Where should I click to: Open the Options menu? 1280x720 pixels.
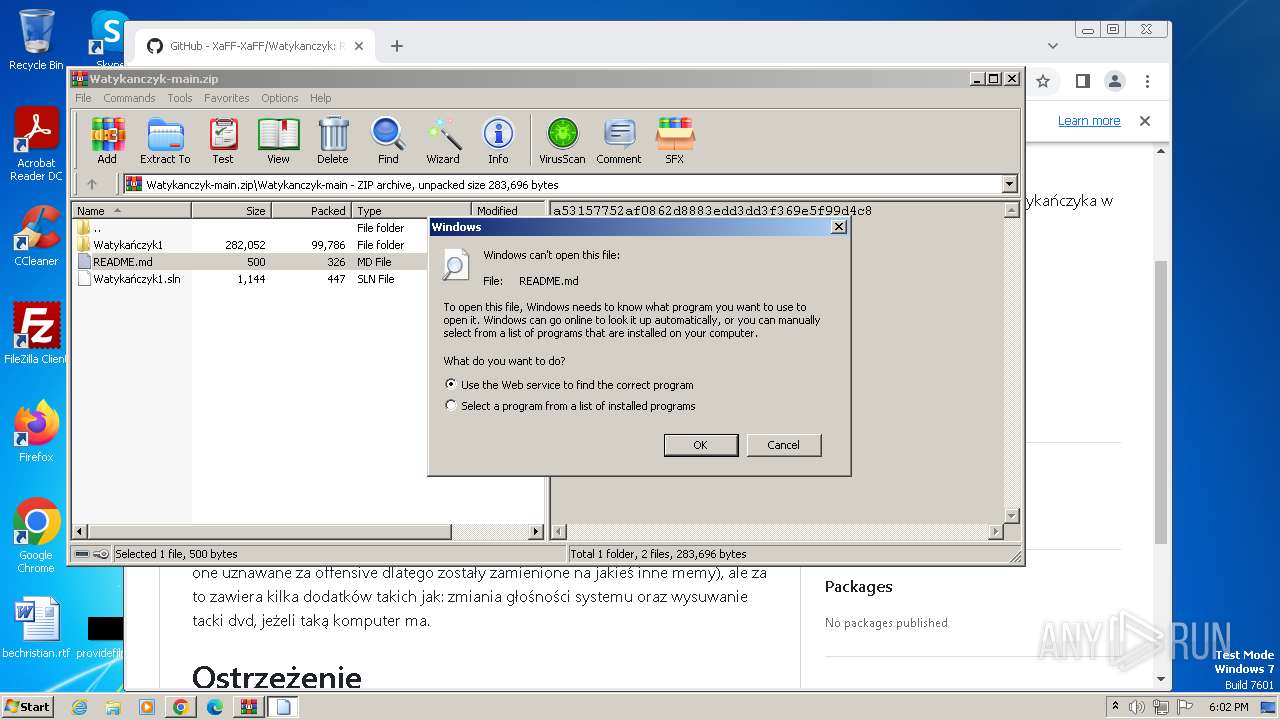point(280,98)
